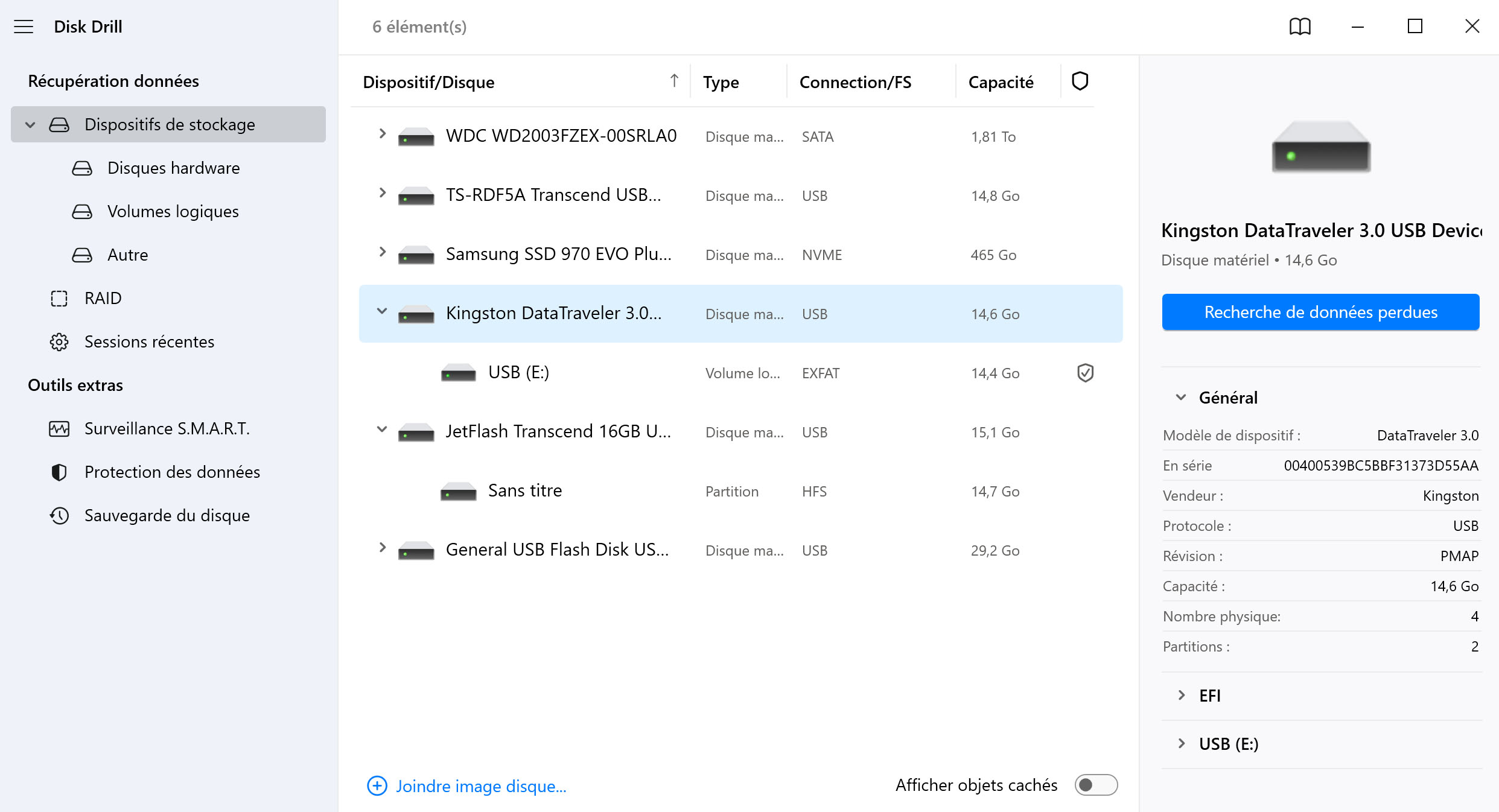Viewport: 1499px width, 812px height.
Task: Click the Samsung SSD 970 EVO disk icon
Action: pyautogui.click(x=416, y=255)
